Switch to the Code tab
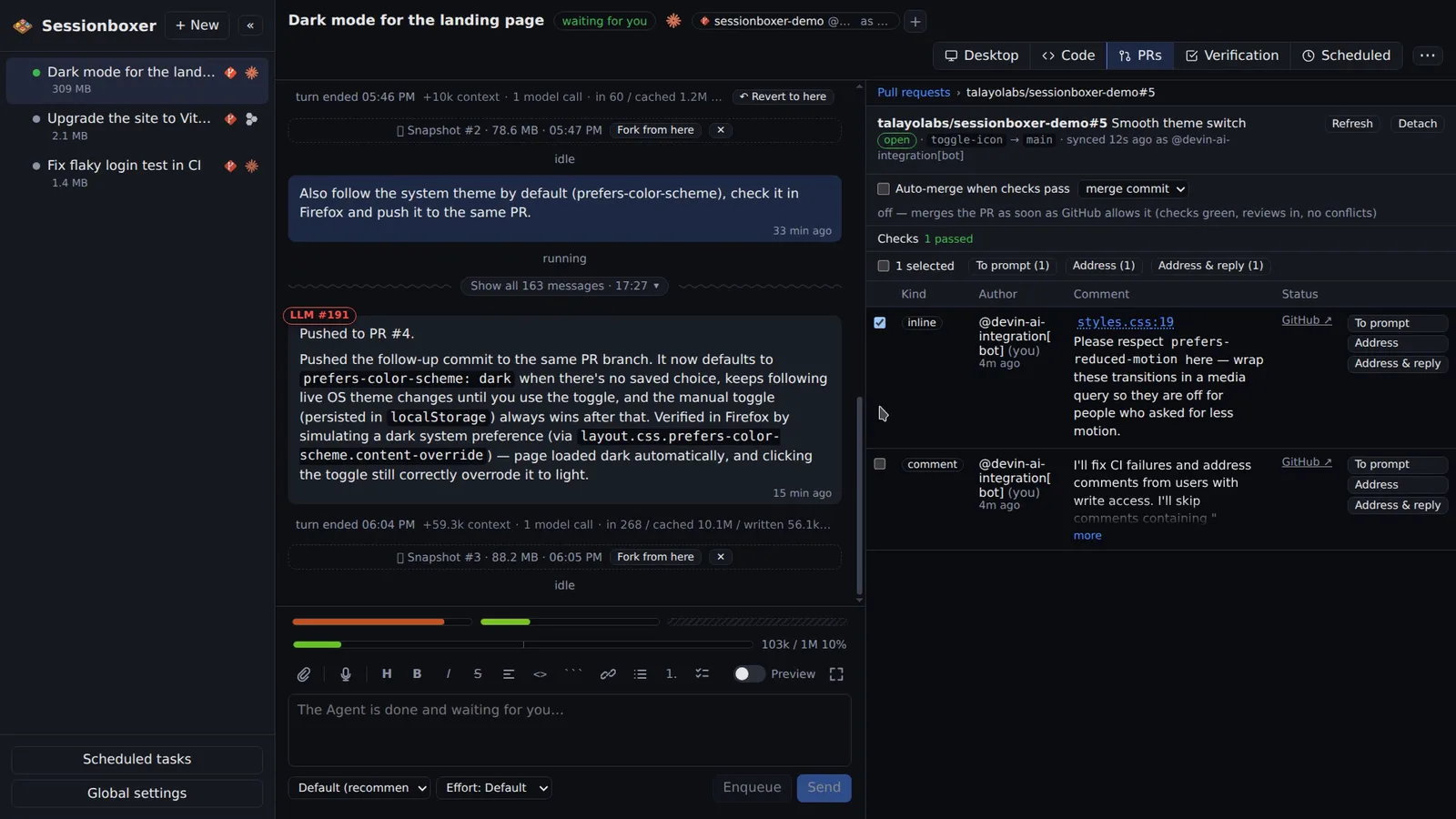This screenshot has width=1456, height=819. click(1068, 56)
